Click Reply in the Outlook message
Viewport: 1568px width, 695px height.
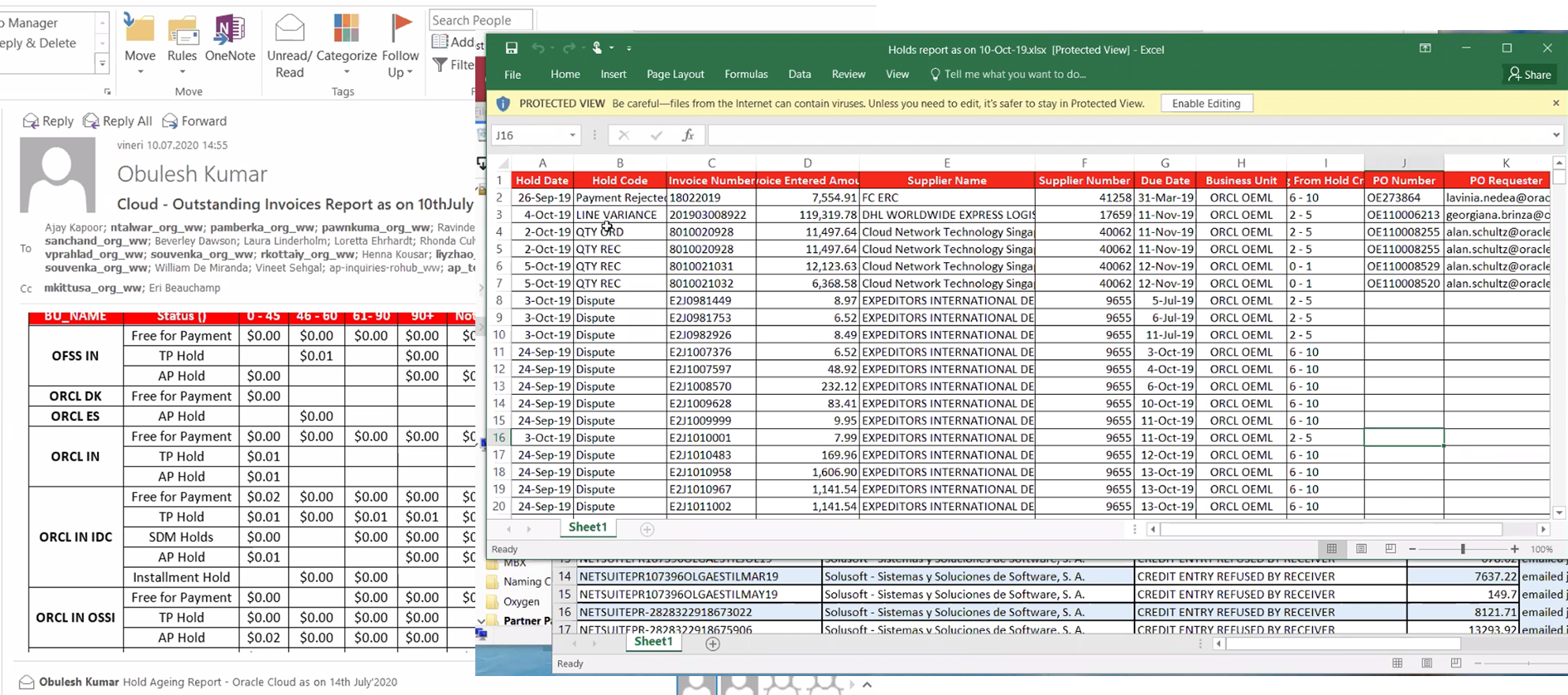pyautogui.click(x=48, y=121)
